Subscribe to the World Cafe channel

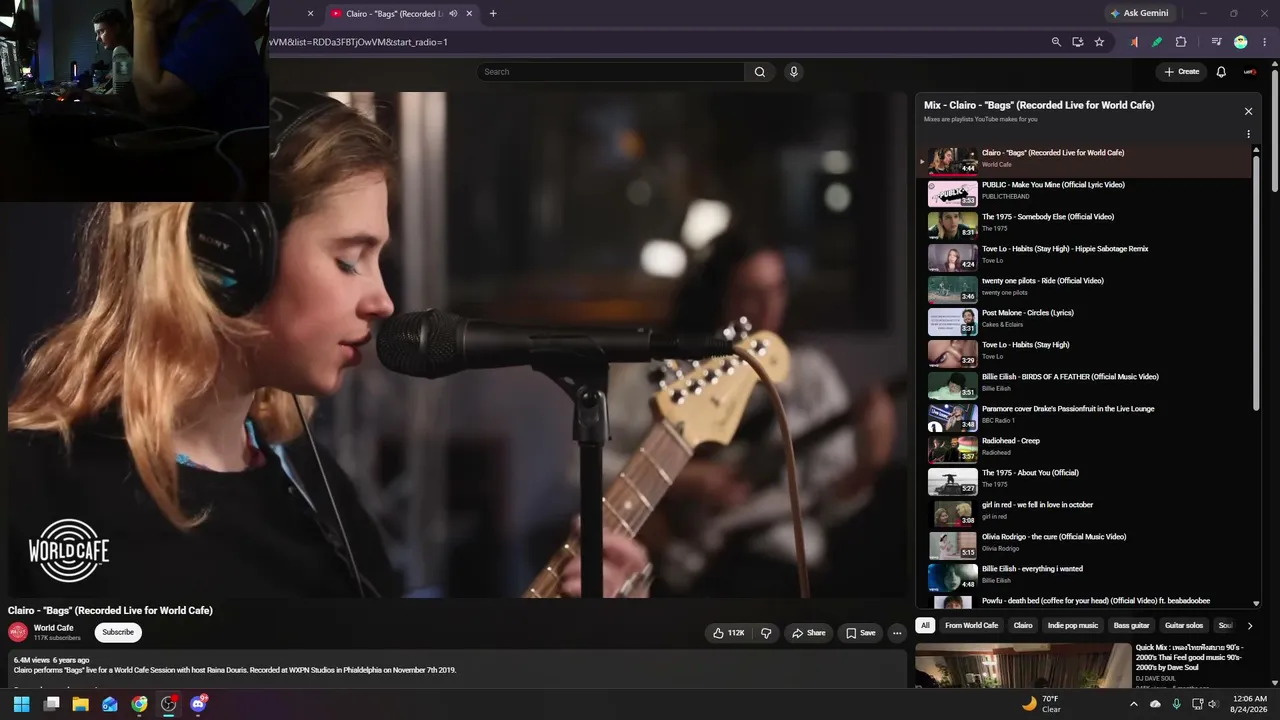click(x=118, y=632)
